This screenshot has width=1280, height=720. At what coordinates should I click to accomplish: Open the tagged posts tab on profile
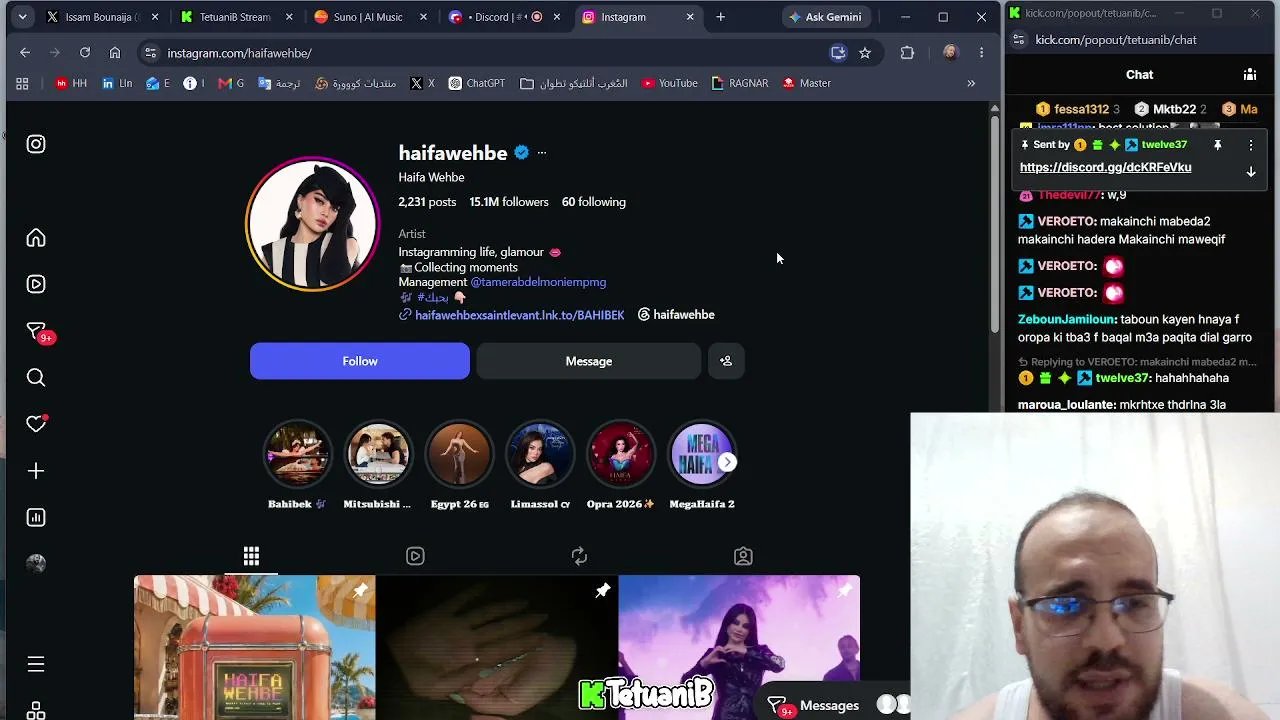(x=743, y=556)
